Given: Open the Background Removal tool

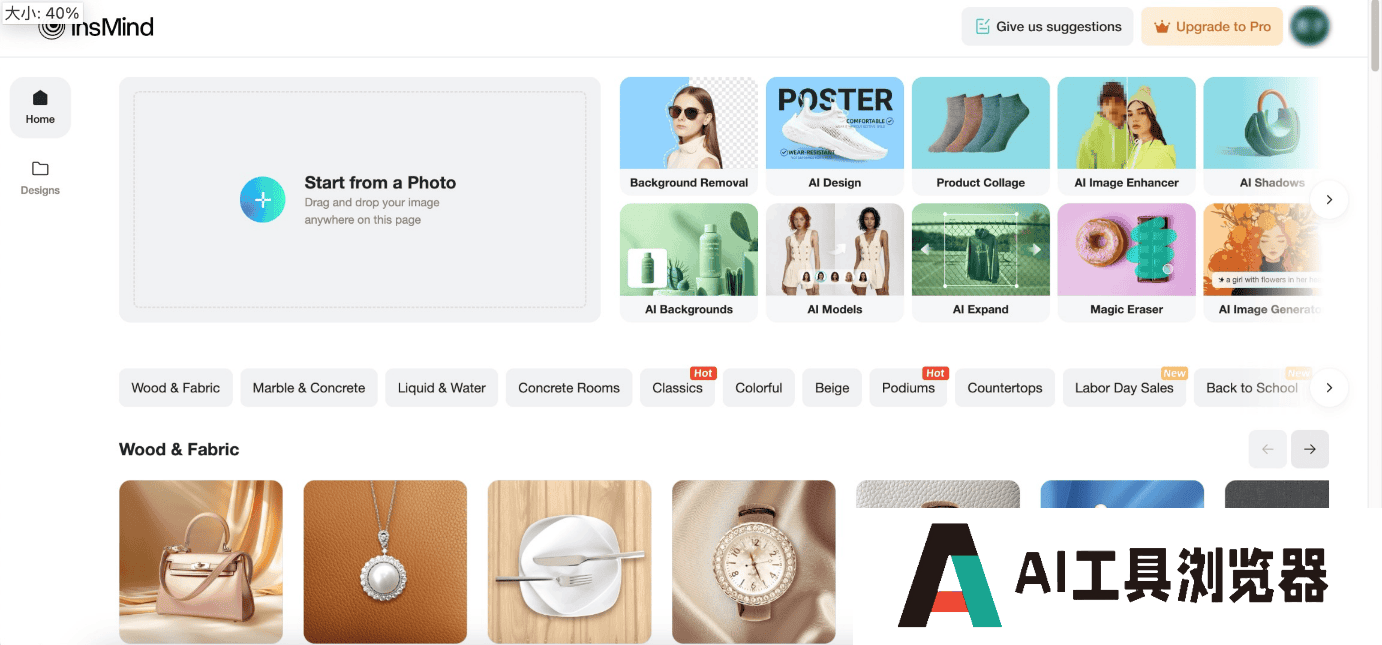Looking at the screenshot, I should pyautogui.click(x=689, y=136).
